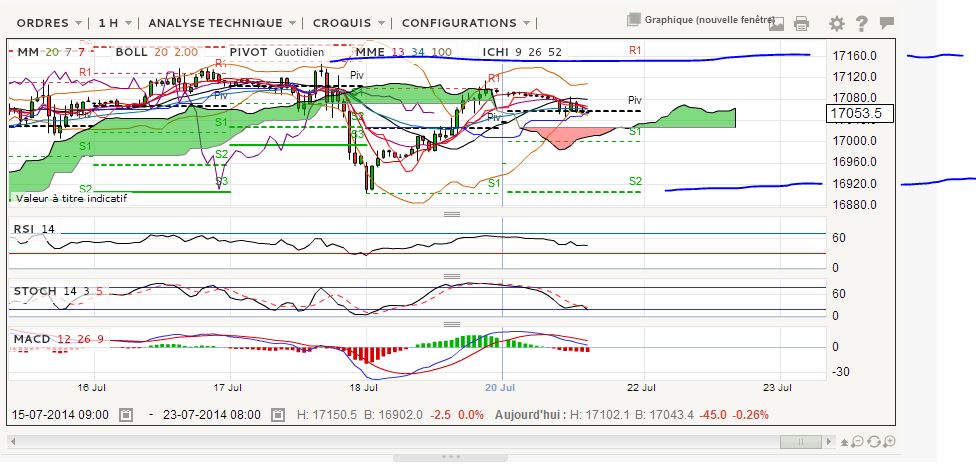The image size is (976, 464).
Task: Click the start date 15-07-2014 09:00
Action: (60, 414)
